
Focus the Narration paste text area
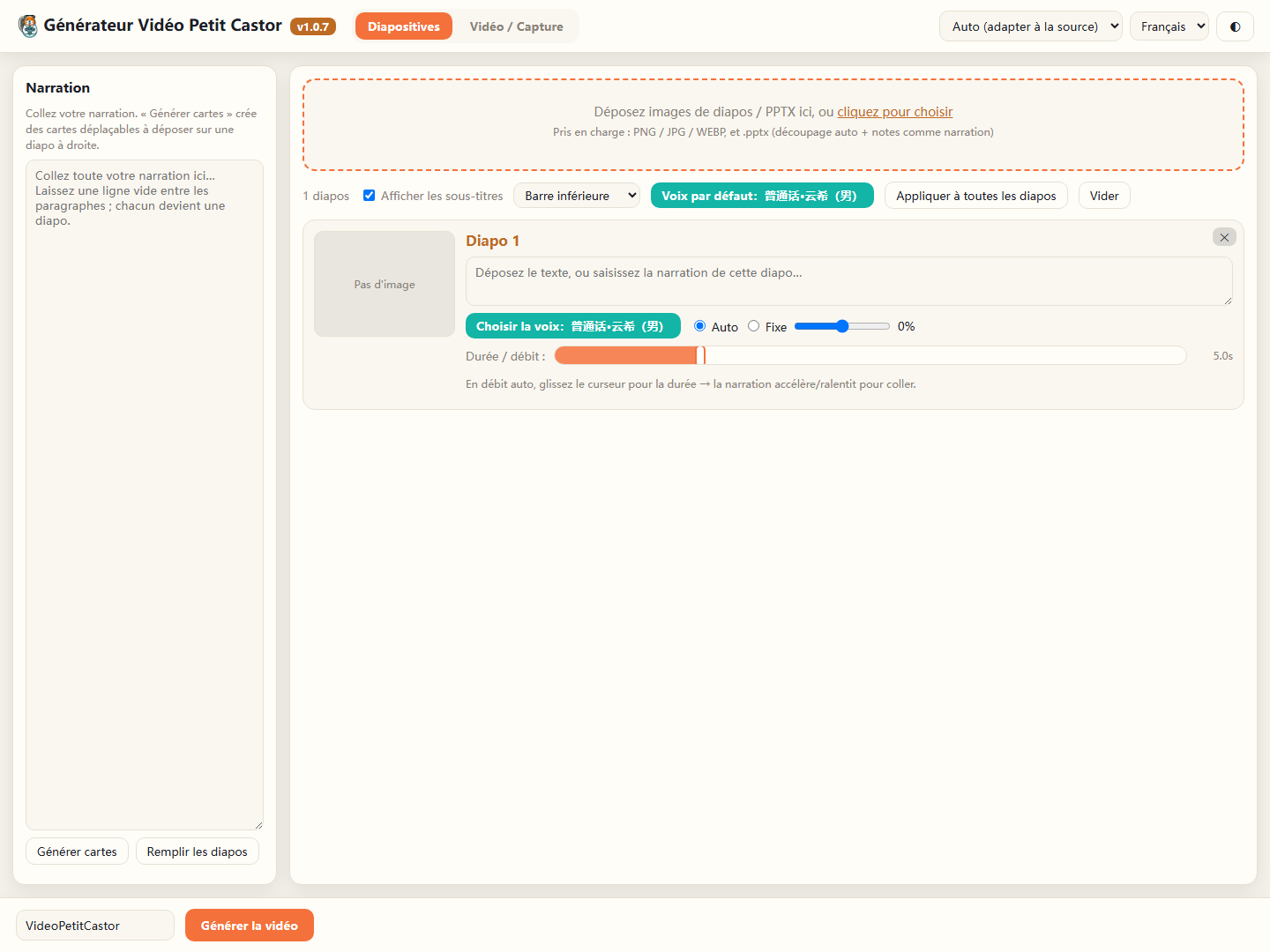coord(145,495)
